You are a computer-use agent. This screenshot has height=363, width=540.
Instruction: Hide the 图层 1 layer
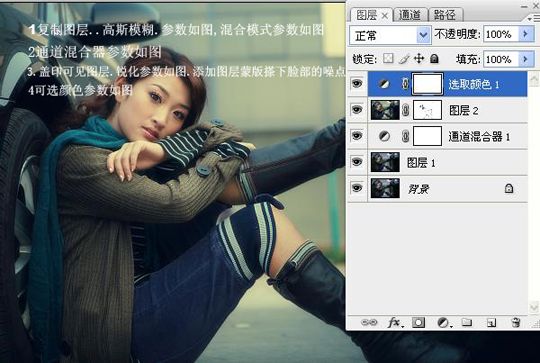point(357,162)
